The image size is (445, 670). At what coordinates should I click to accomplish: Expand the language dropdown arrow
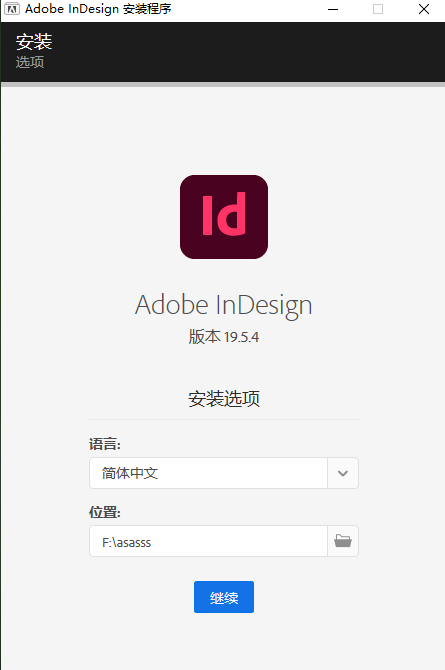coord(343,473)
